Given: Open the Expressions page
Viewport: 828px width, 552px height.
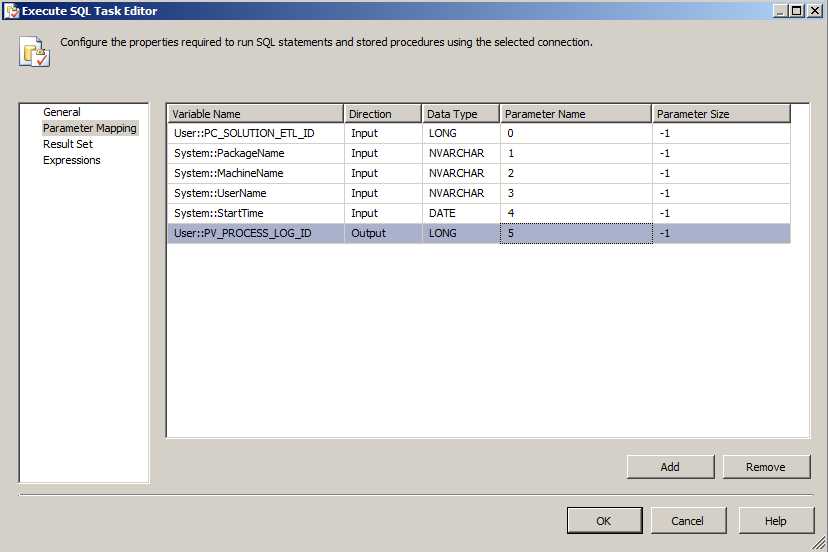Looking at the screenshot, I should click(72, 160).
